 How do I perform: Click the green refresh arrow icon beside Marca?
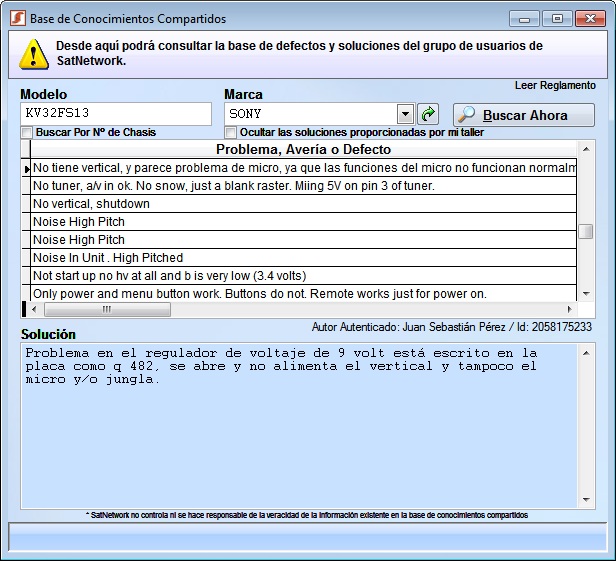428,114
